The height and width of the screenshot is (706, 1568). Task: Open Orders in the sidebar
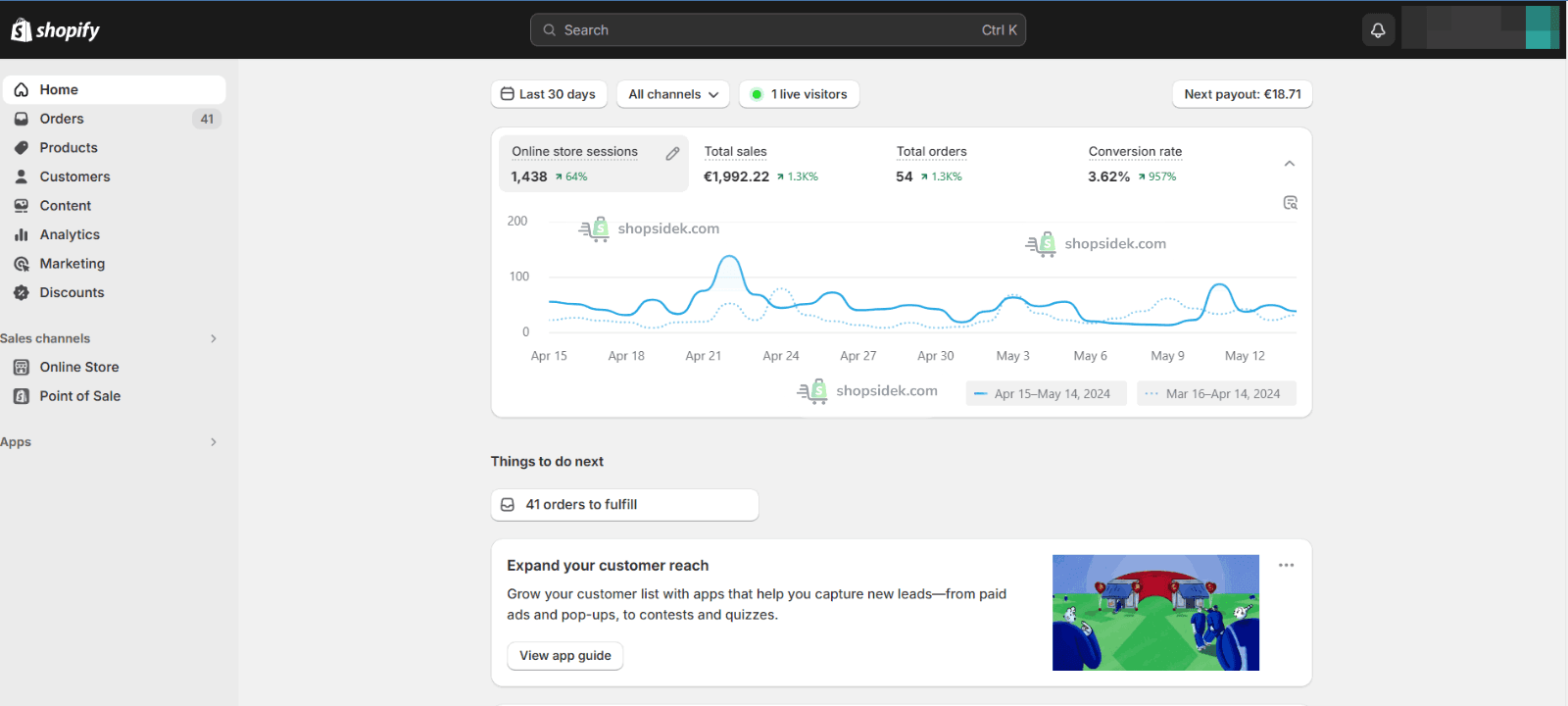pos(62,119)
